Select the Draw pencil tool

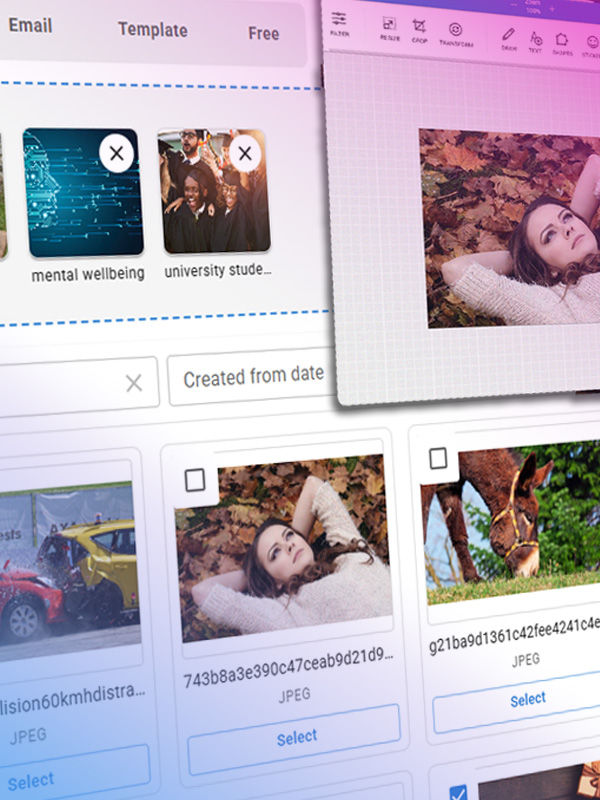click(x=508, y=39)
